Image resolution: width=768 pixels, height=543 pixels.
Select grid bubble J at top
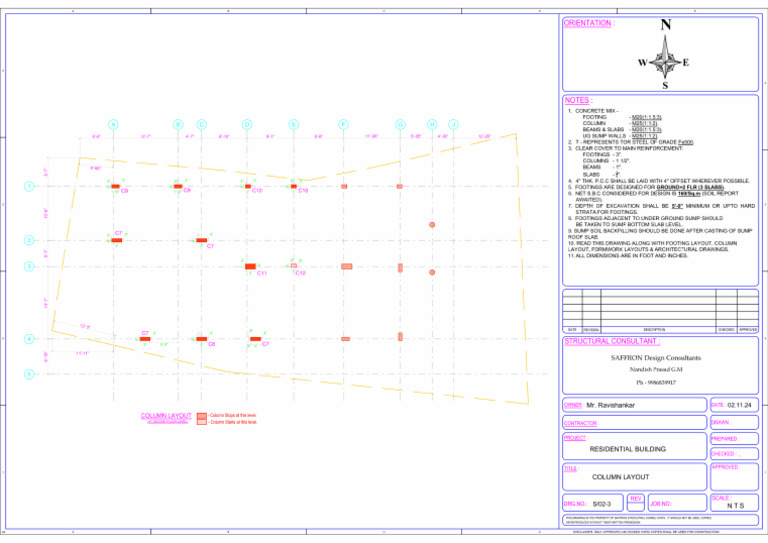coord(454,124)
